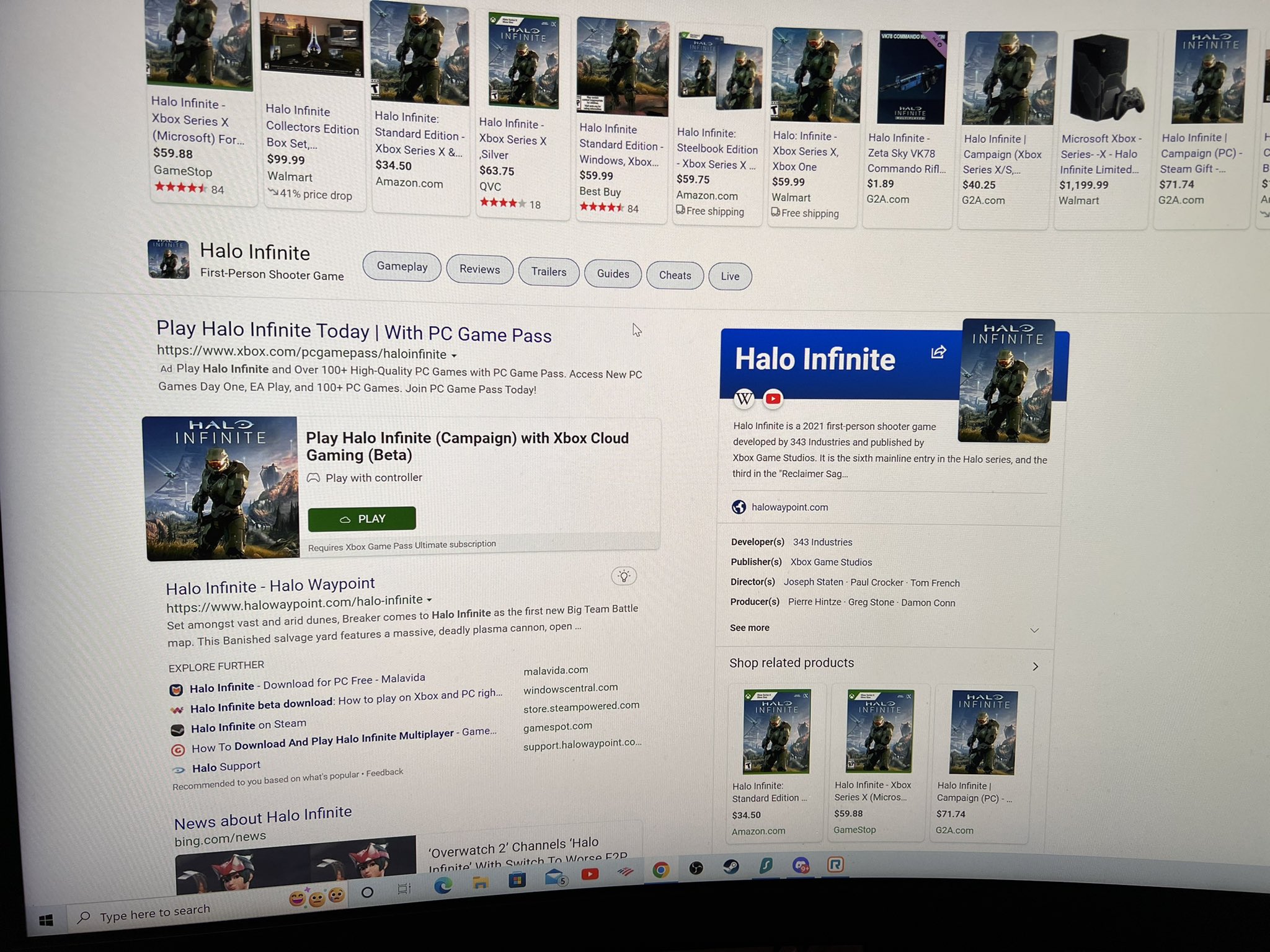Click the Xbox Cloud Gaming Halo cover image
Viewport: 1270px width, 952px height.
coord(222,489)
